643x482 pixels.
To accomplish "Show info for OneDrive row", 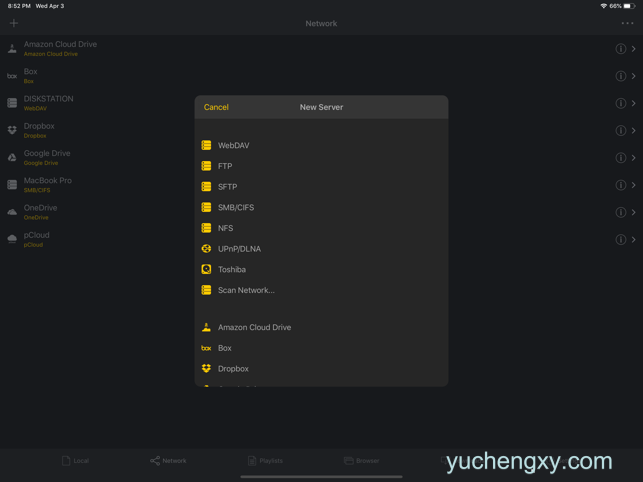I will pyautogui.click(x=620, y=212).
